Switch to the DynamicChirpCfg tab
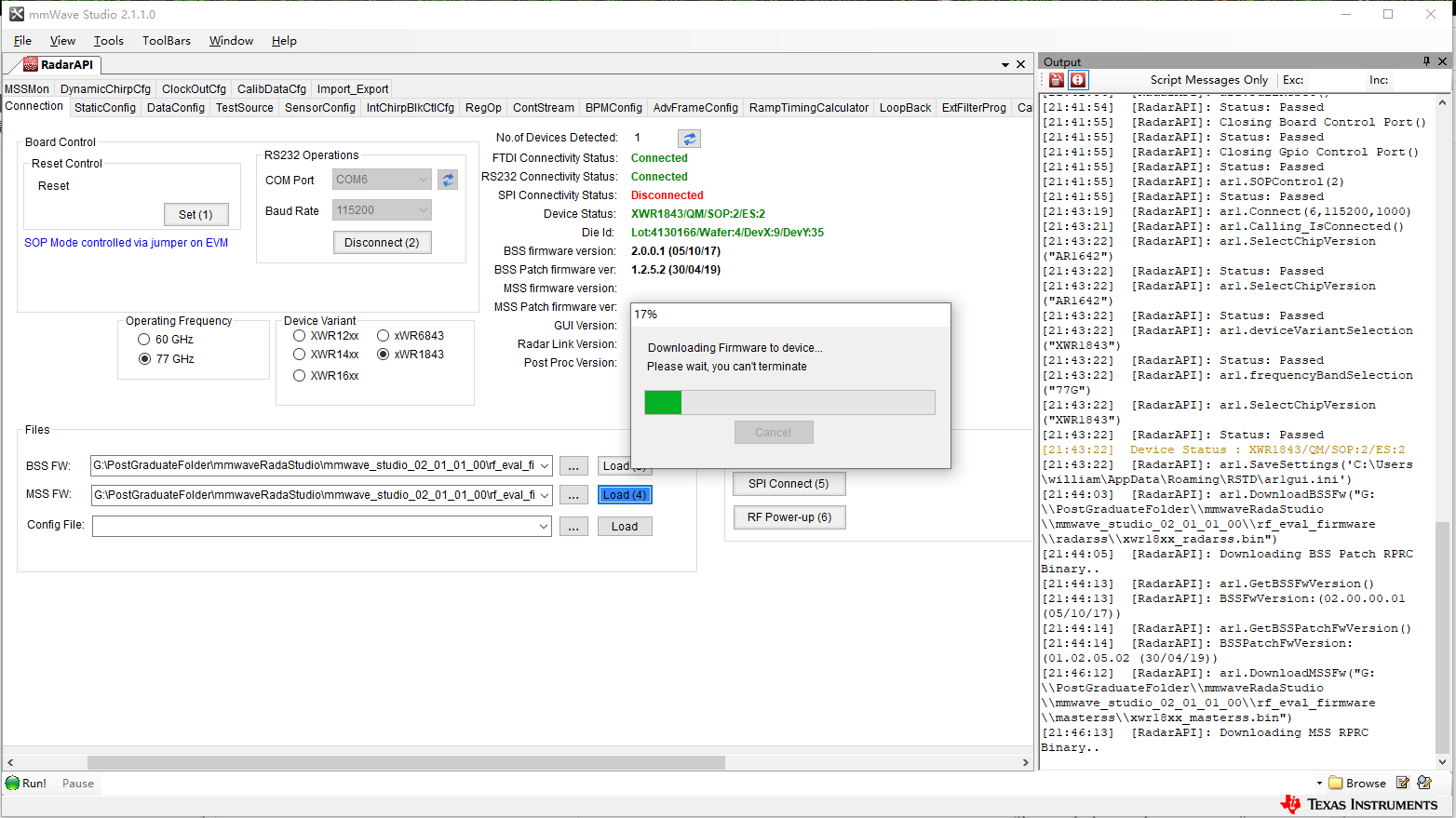This screenshot has width=1456, height=818. tap(105, 89)
